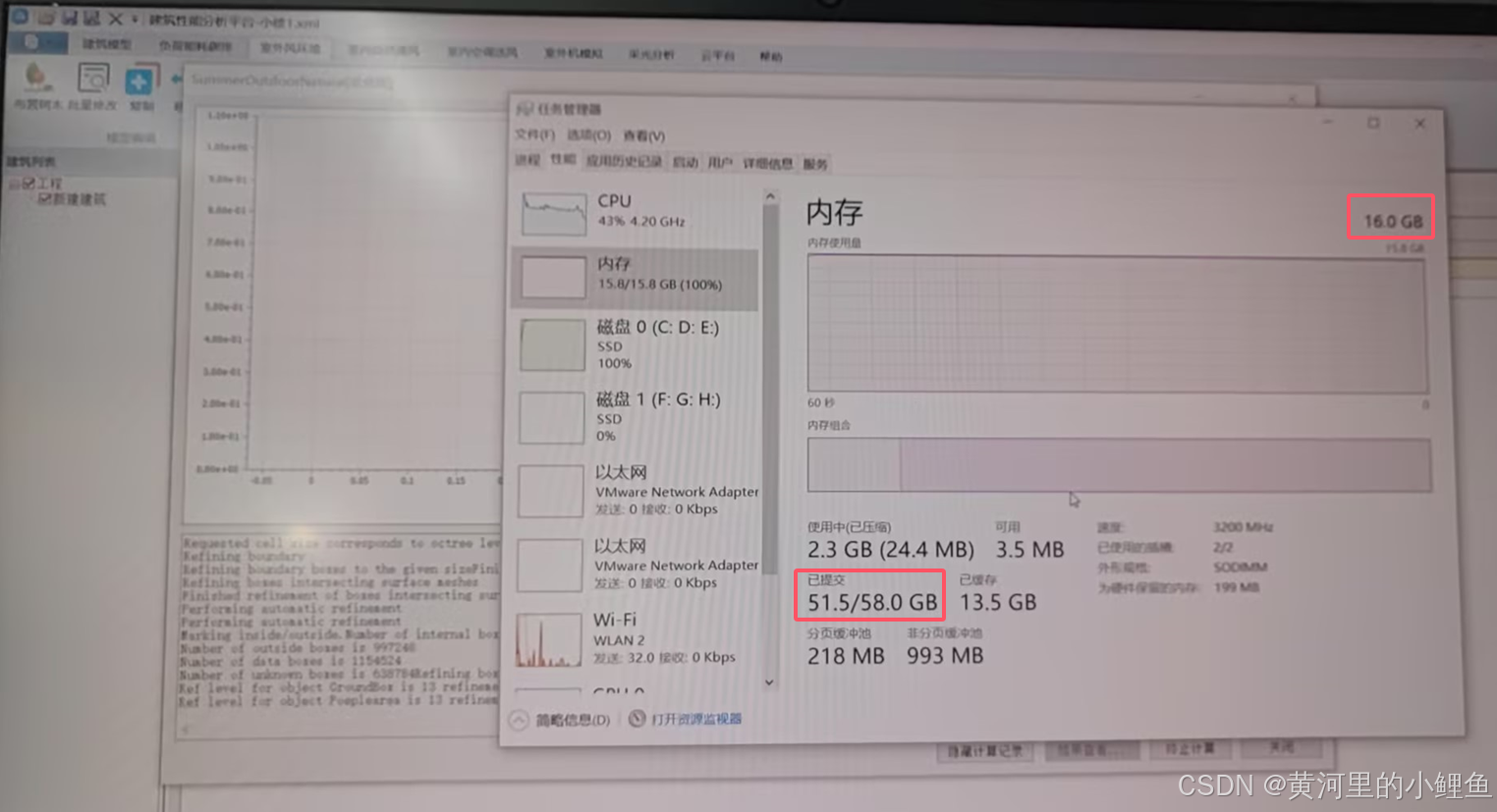Select the Wi-Fi WLAN 2 item
1497x812 pixels.
(636, 638)
